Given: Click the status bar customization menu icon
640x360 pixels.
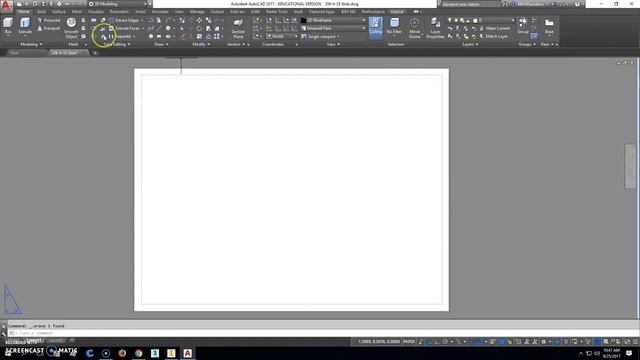Looking at the screenshot, I should click(636, 342).
